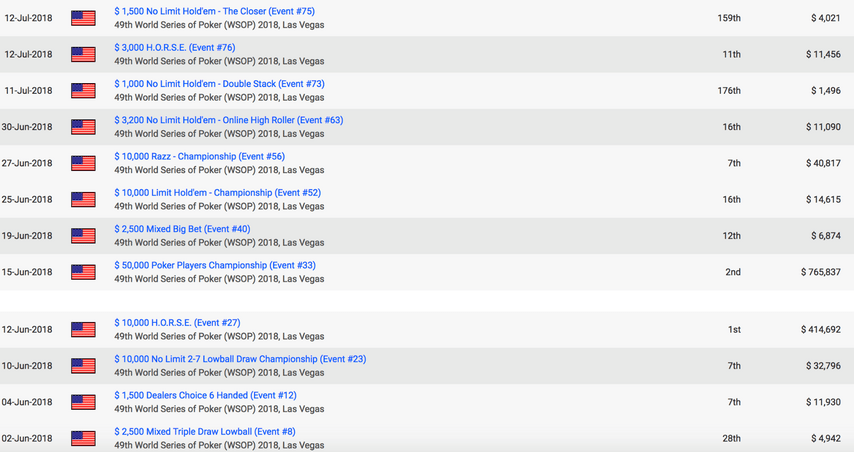Image resolution: width=854 pixels, height=452 pixels.
Task: Open $1,500 Dealers Choice 6 Handed link
Action: [x=205, y=395]
